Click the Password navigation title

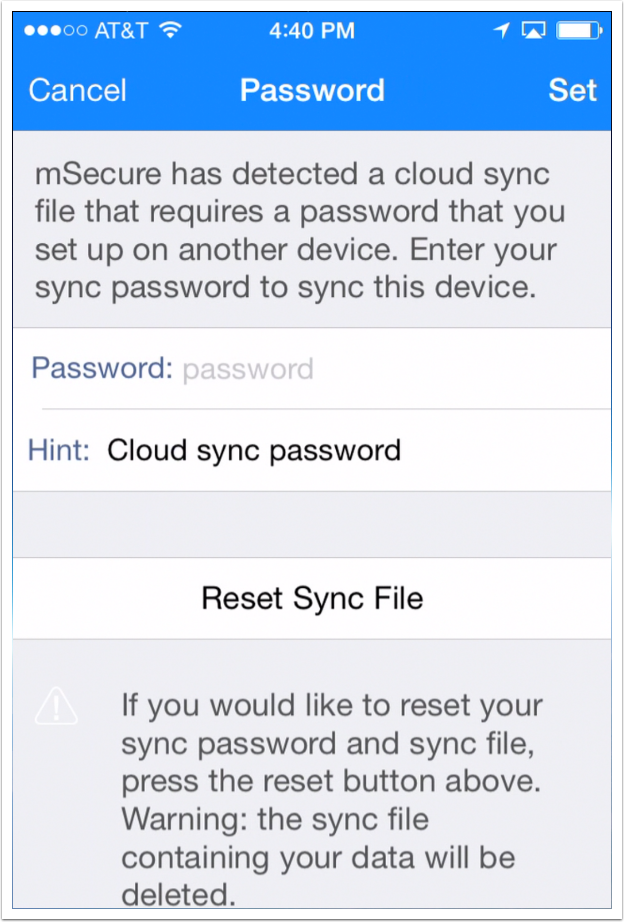[312, 91]
